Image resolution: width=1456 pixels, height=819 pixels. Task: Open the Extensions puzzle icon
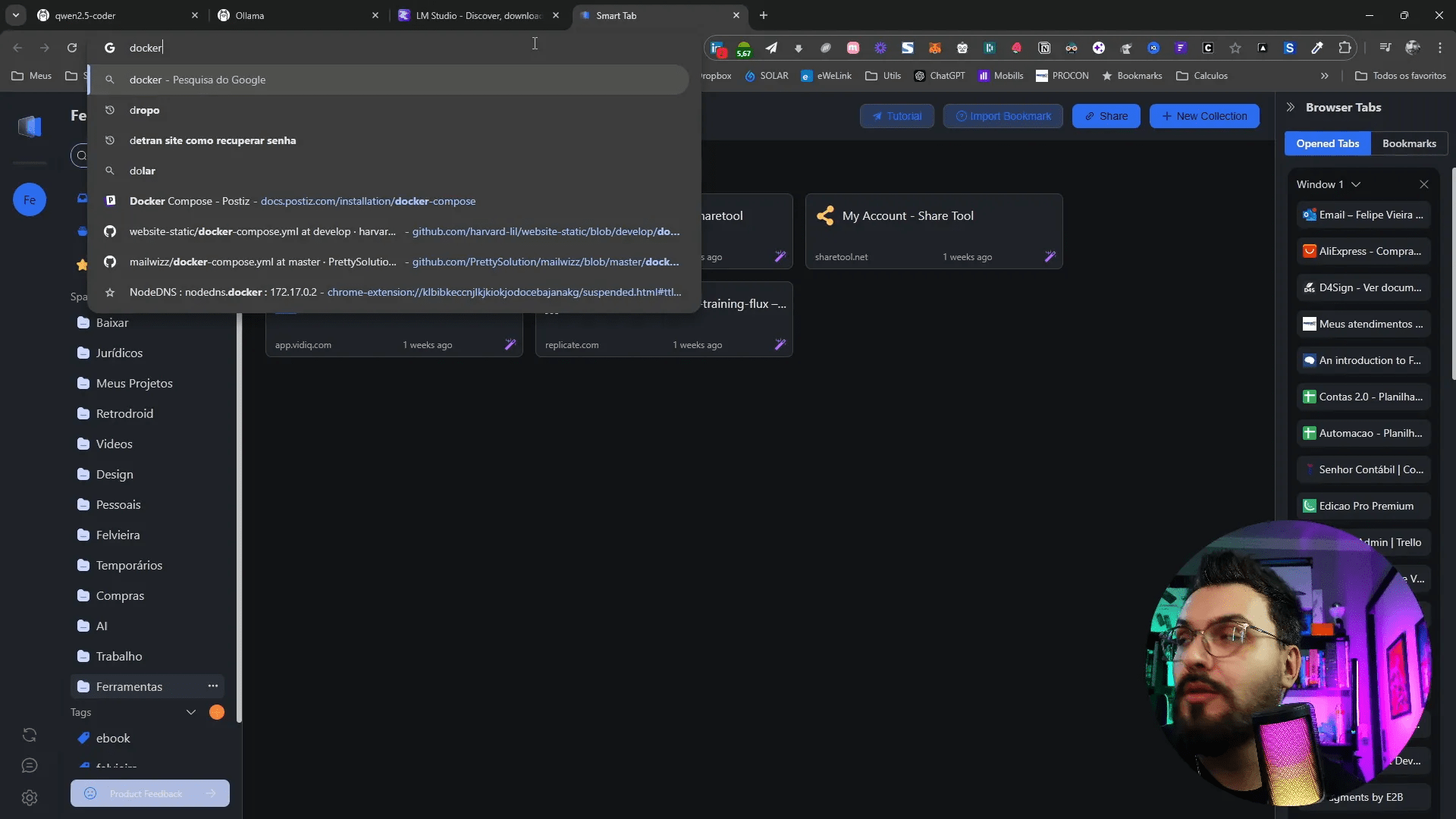(1345, 48)
